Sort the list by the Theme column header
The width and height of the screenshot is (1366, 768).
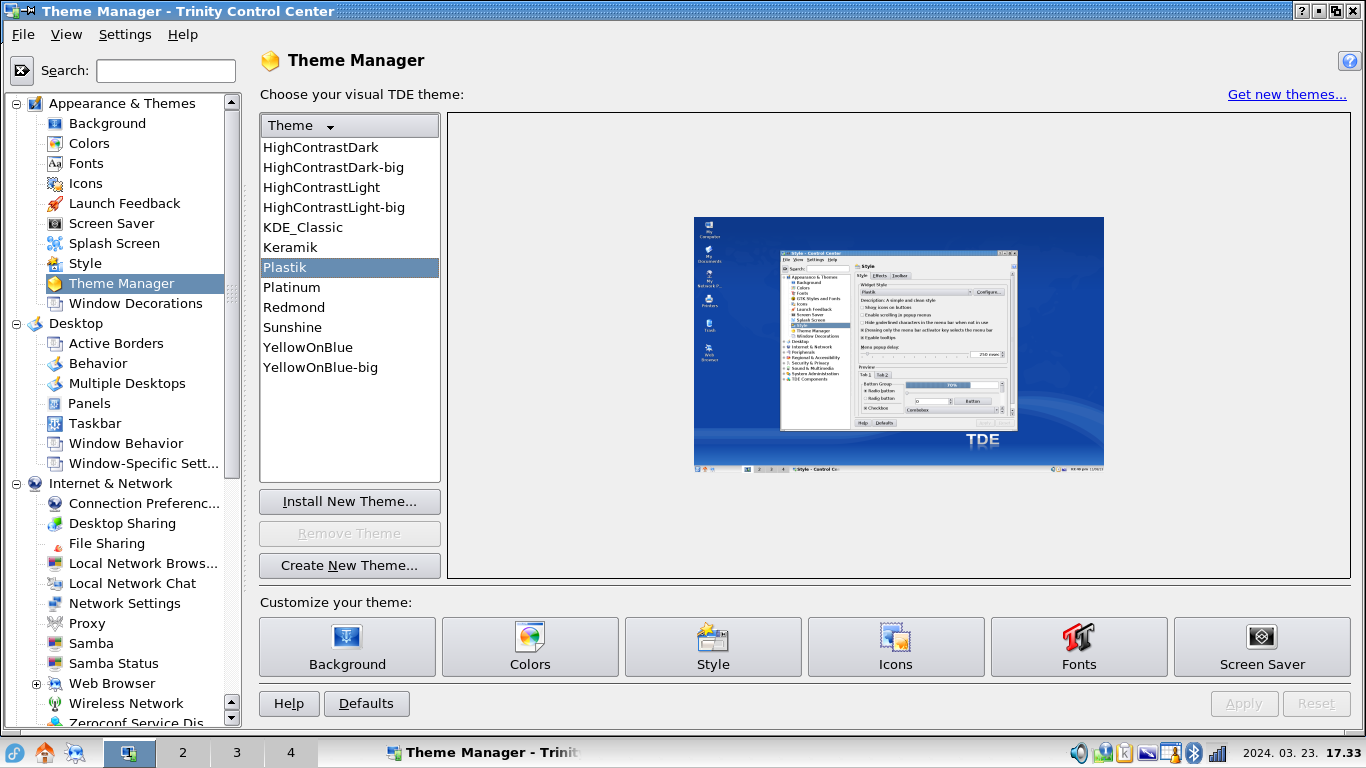coord(349,125)
